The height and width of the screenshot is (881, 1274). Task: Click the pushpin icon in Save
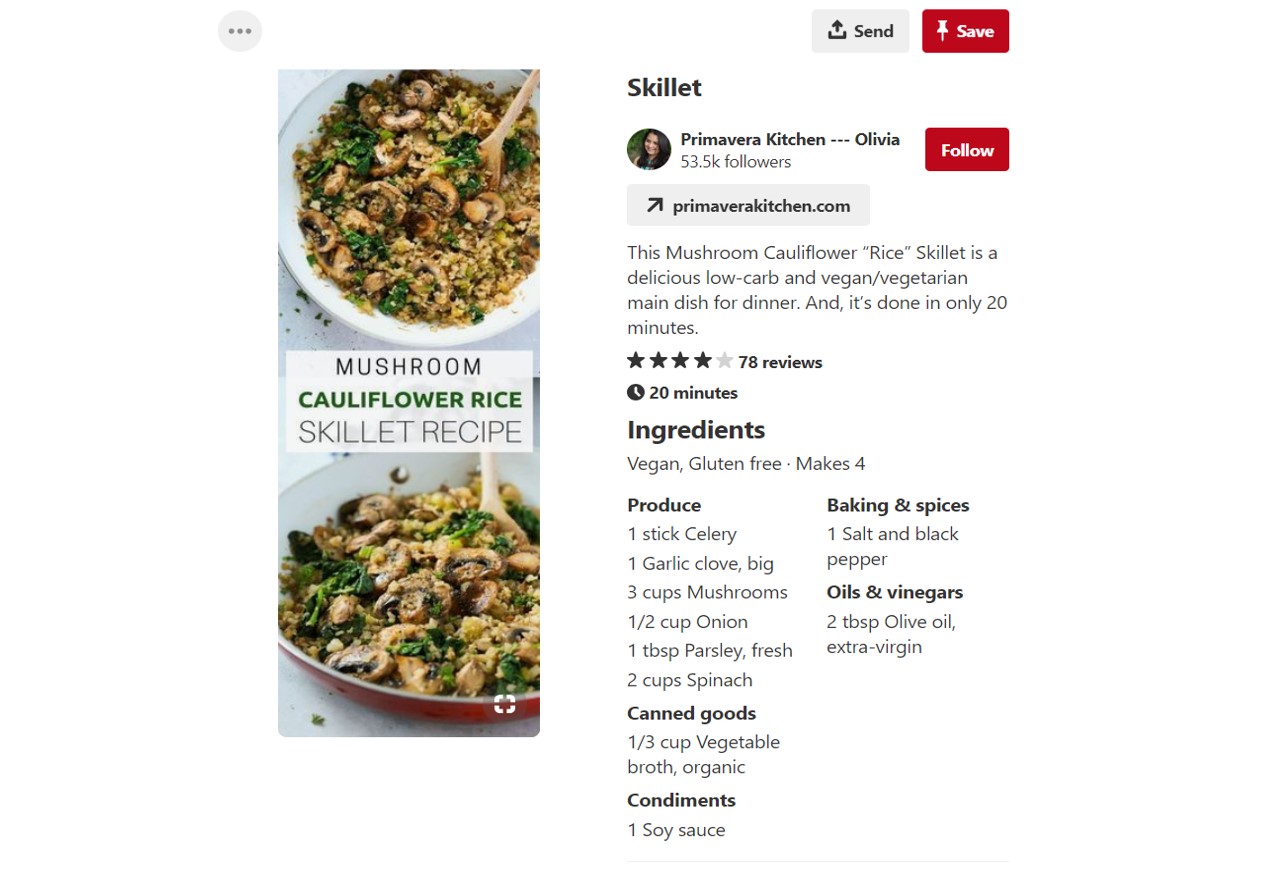coord(942,31)
